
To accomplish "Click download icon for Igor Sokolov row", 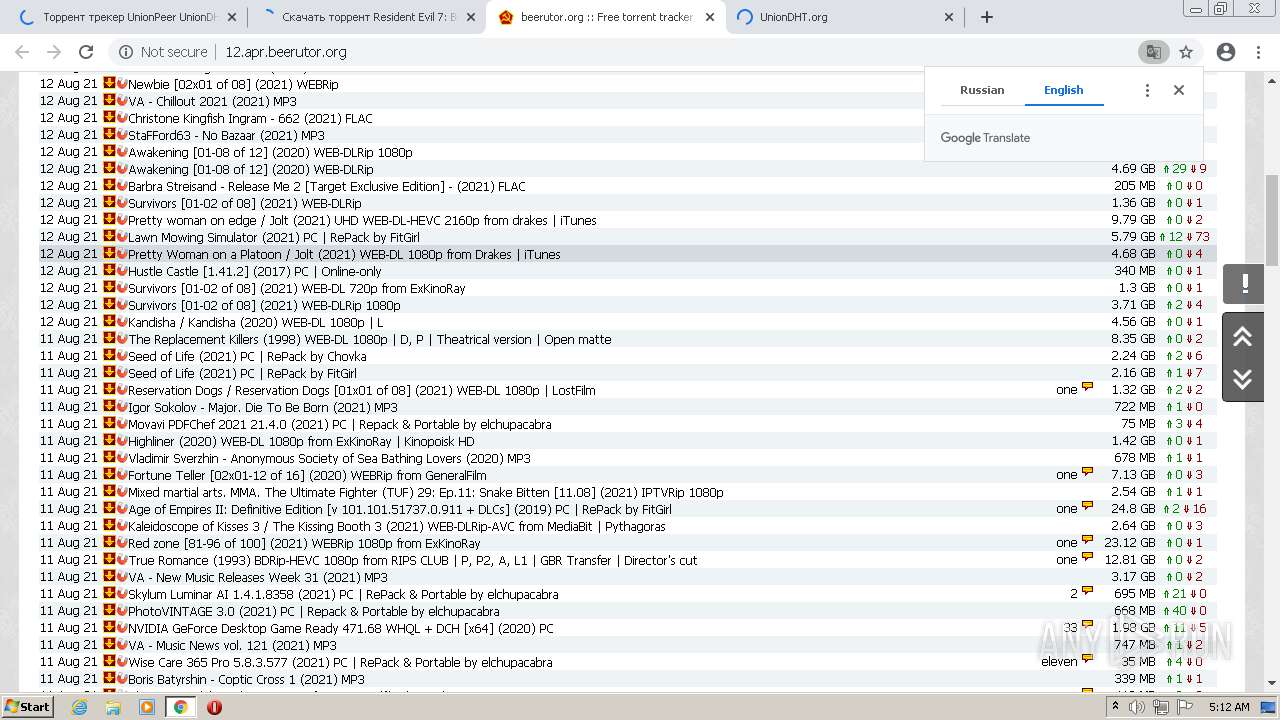I will pos(109,407).
